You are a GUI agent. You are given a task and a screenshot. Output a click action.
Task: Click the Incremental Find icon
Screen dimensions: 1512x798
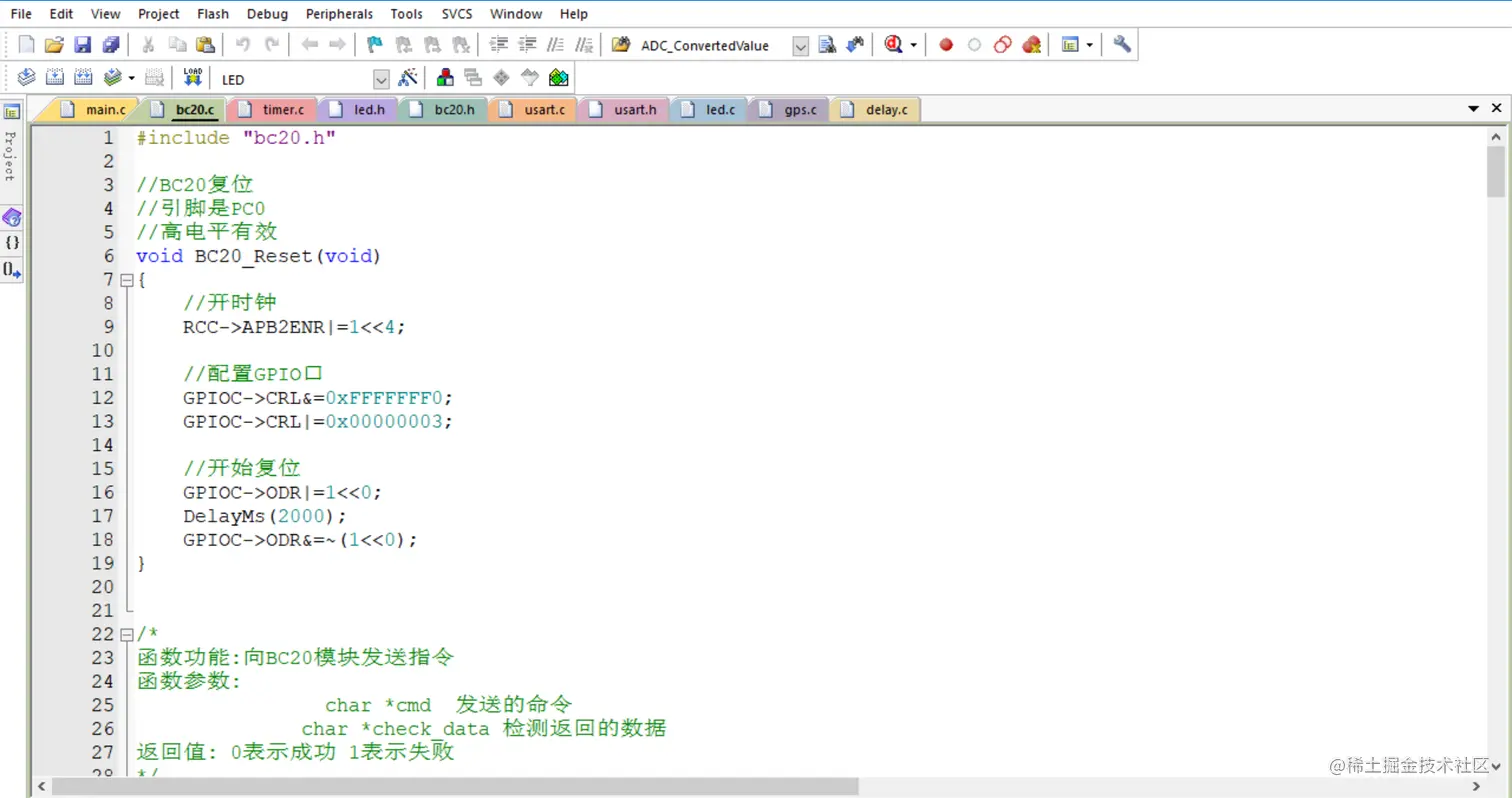(x=855, y=45)
